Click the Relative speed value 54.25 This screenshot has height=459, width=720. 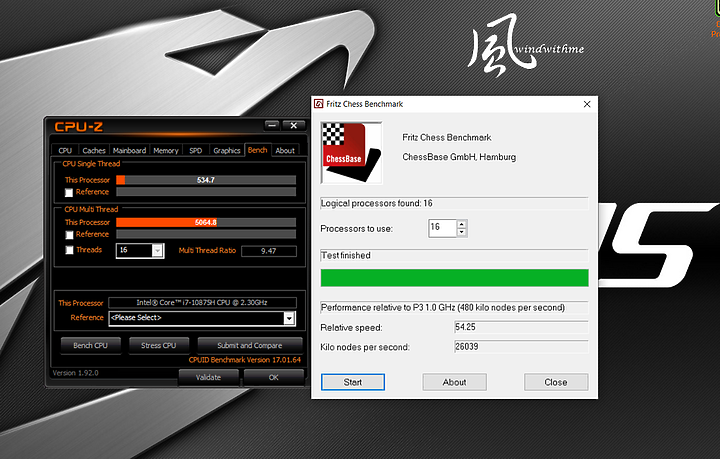(x=521, y=327)
